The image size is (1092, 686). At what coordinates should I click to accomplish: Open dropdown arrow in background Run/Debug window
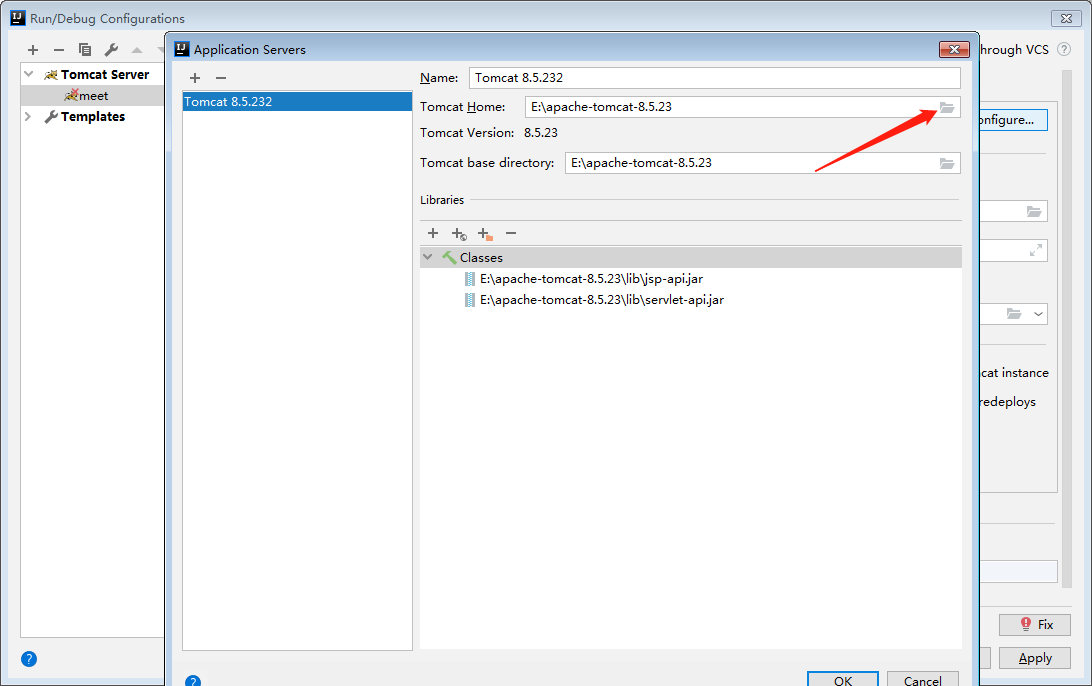[1038, 314]
